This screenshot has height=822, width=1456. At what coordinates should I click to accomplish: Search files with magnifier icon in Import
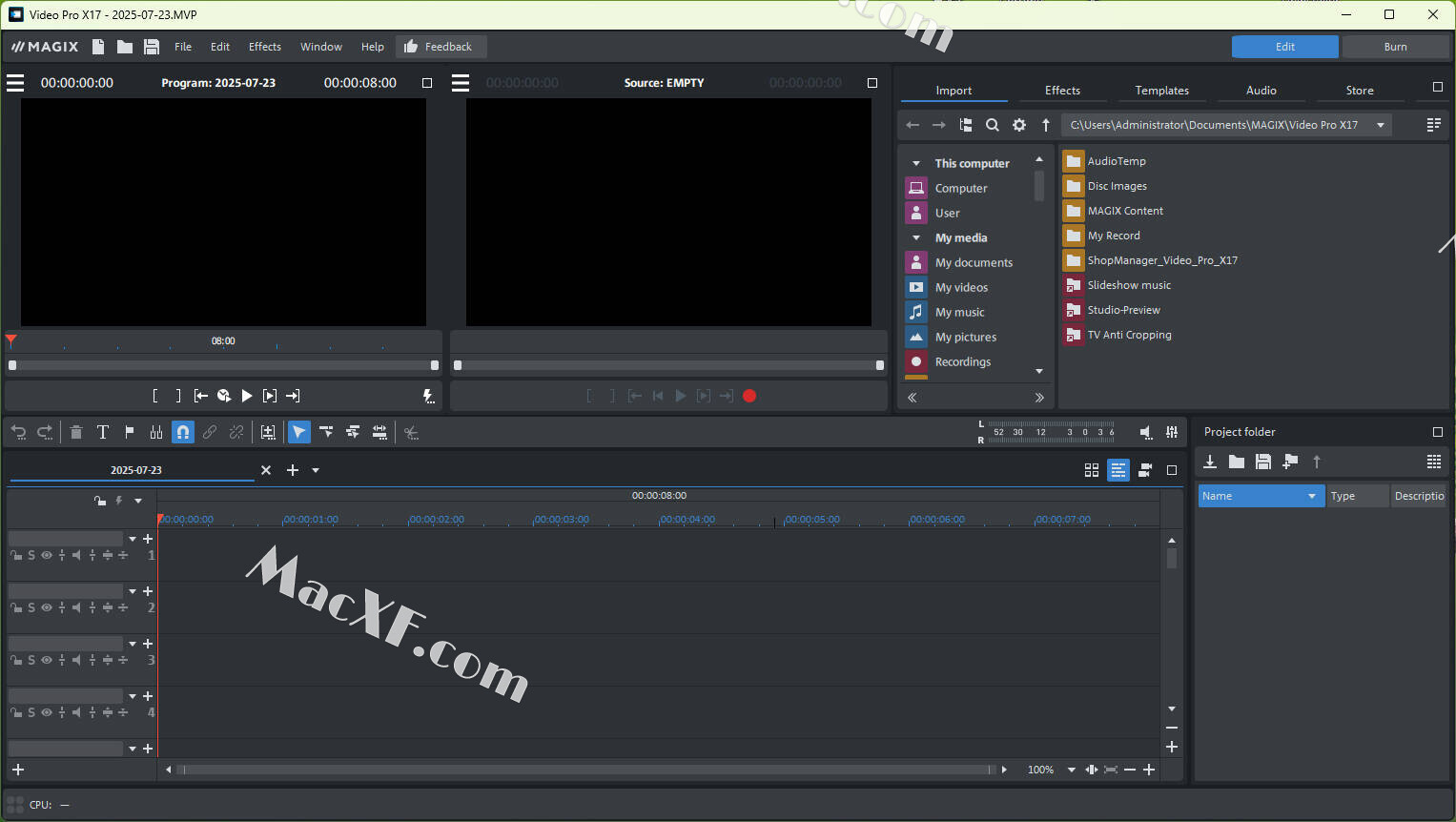click(993, 125)
